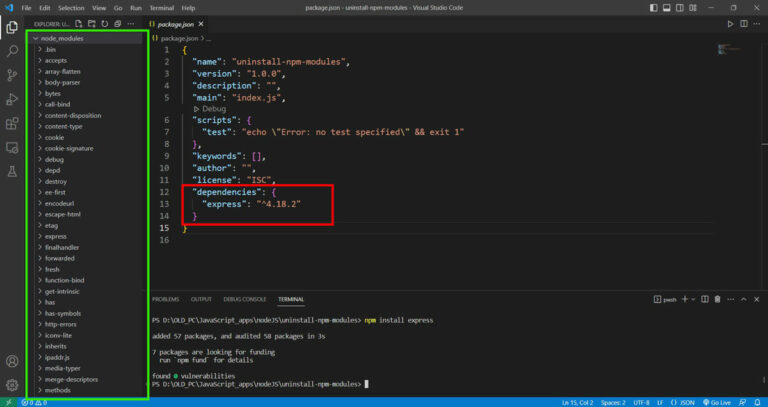Open the Search view in activity bar
This screenshot has height=407, width=768.
(12, 50)
